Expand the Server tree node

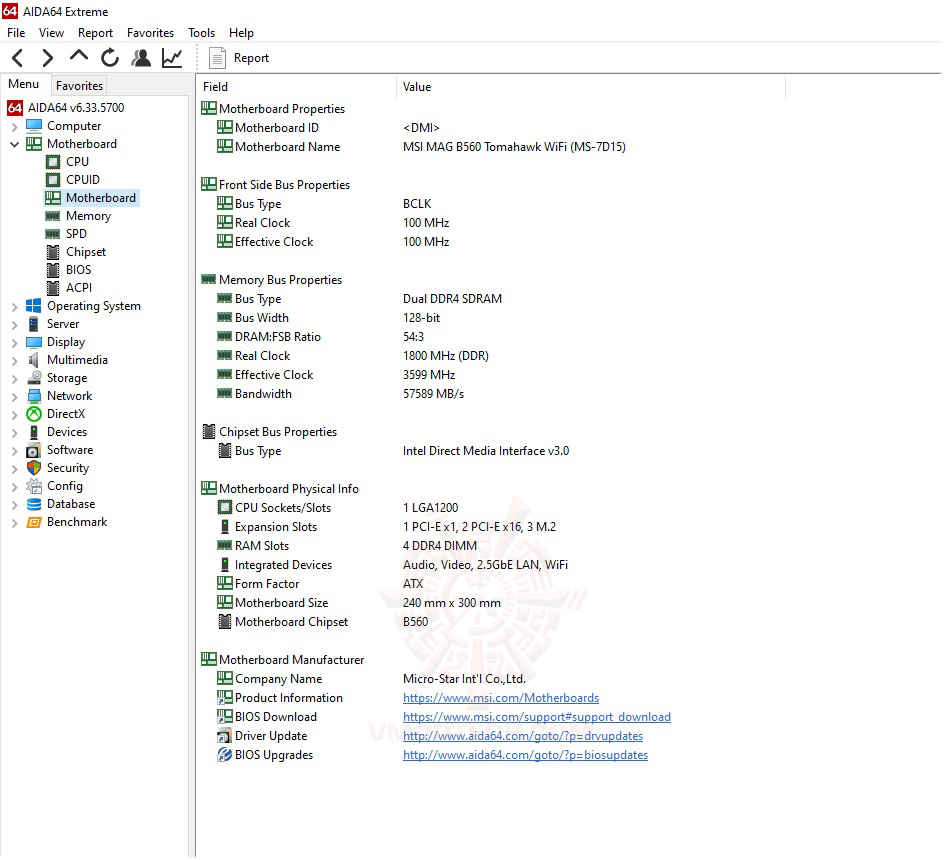pyautogui.click(x=14, y=325)
